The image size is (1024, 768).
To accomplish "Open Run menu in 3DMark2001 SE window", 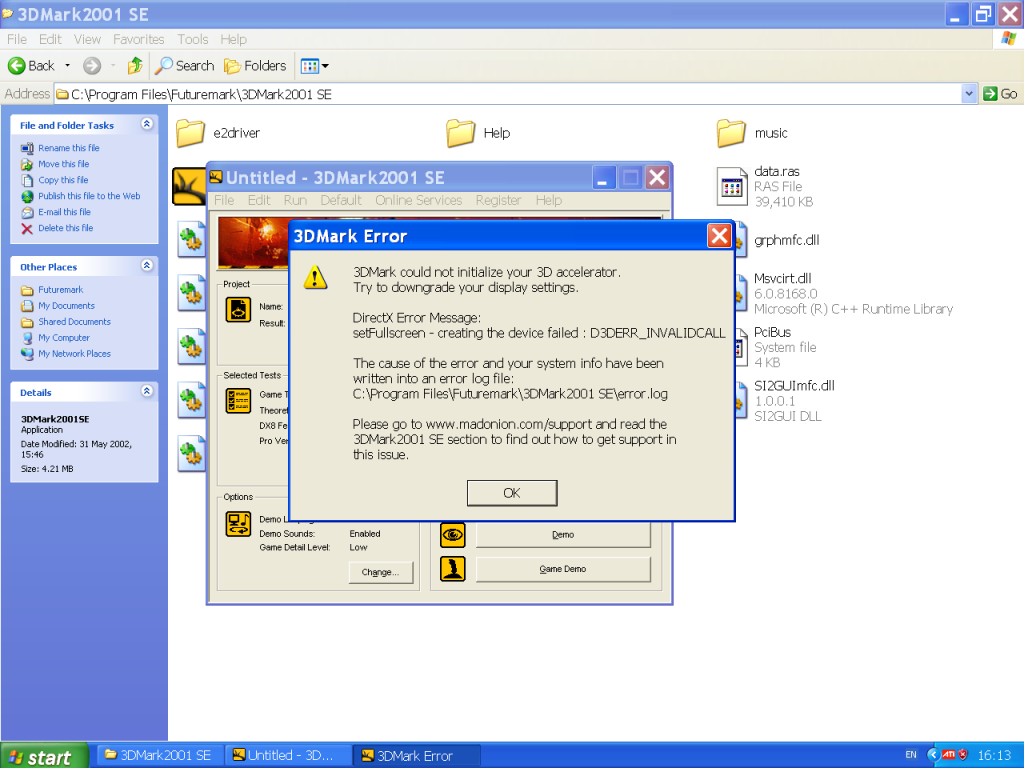I will click(x=295, y=200).
